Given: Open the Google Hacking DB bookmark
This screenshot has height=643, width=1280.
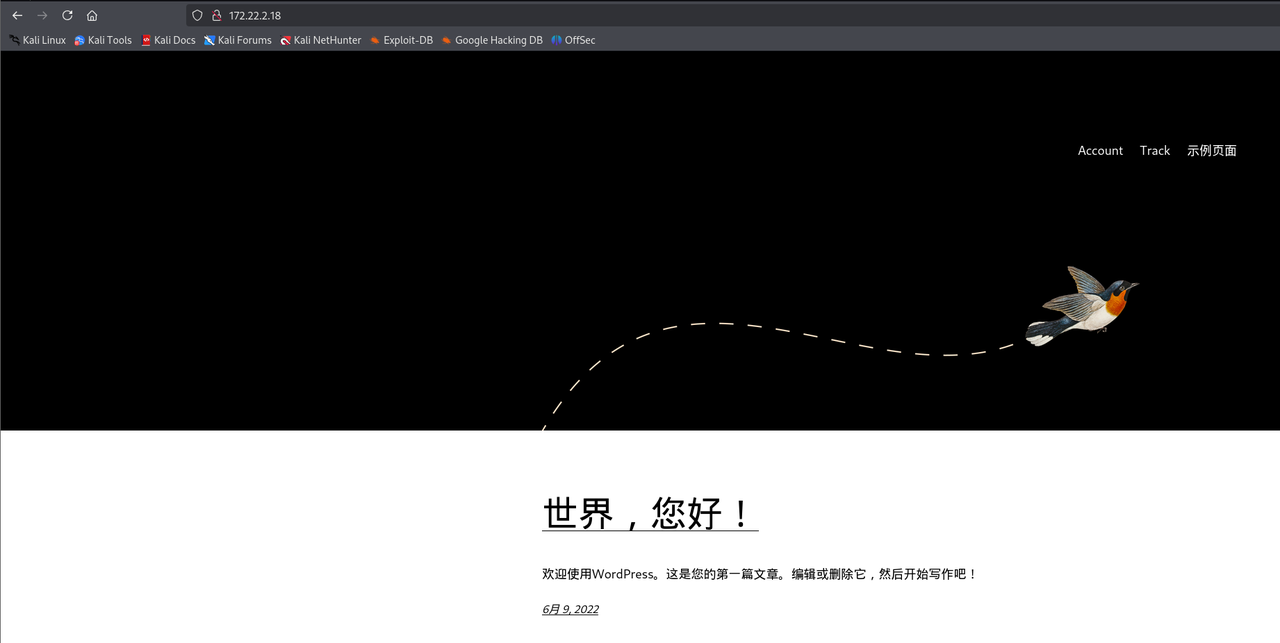Looking at the screenshot, I should [492, 40].
